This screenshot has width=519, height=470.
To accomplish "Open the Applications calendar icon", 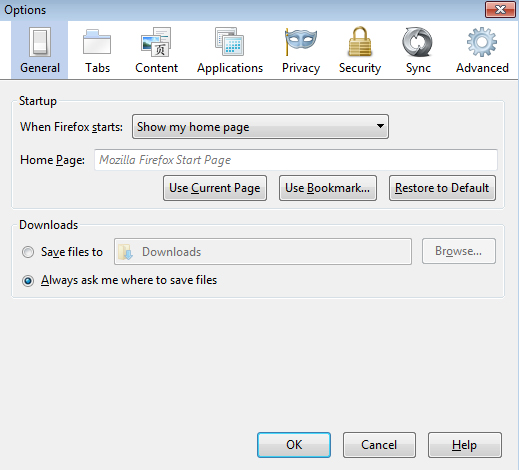I will pyautogui.click(x=229, y=42).
